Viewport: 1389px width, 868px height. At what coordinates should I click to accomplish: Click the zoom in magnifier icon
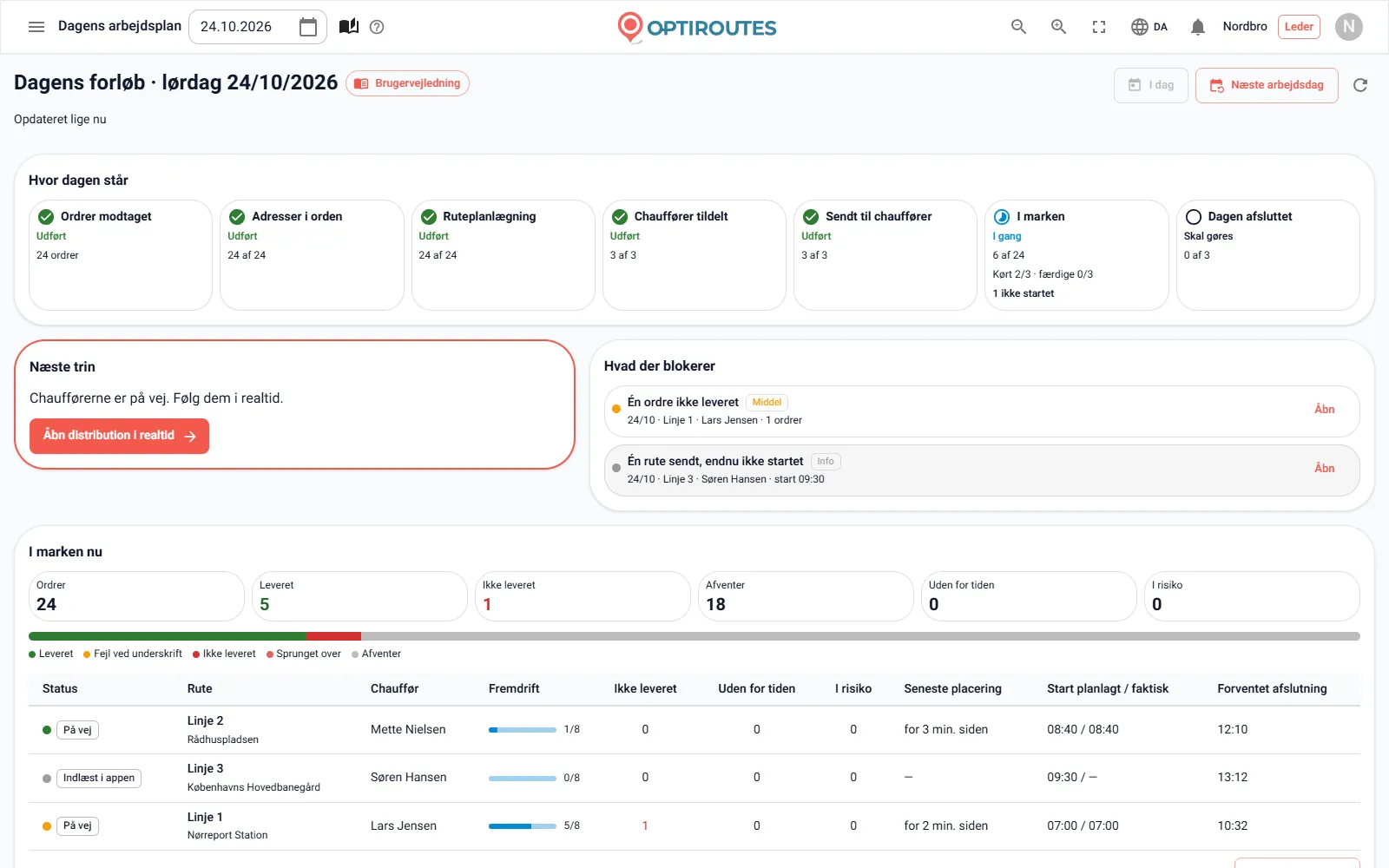[1059, 27]
